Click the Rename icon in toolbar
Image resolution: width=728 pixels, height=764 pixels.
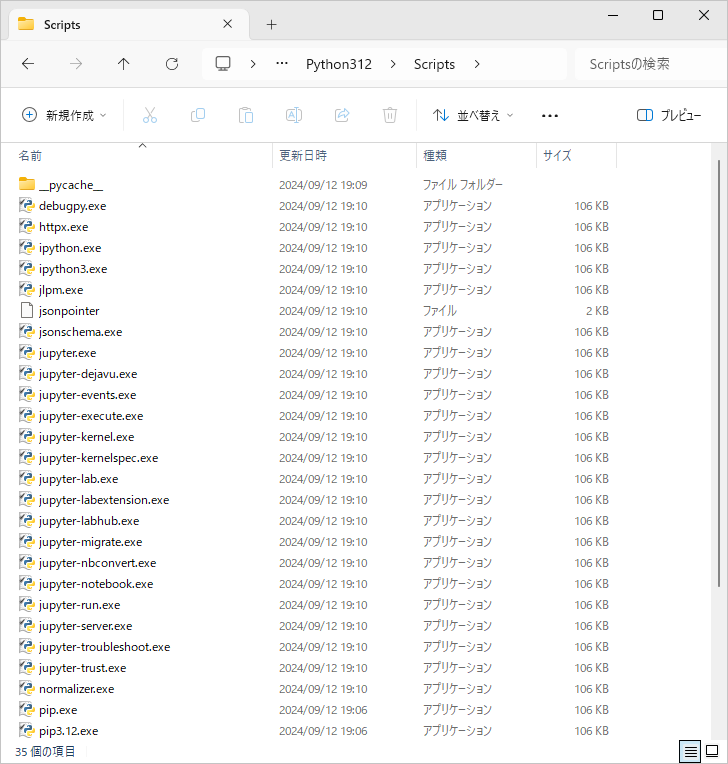click(294, 115)
